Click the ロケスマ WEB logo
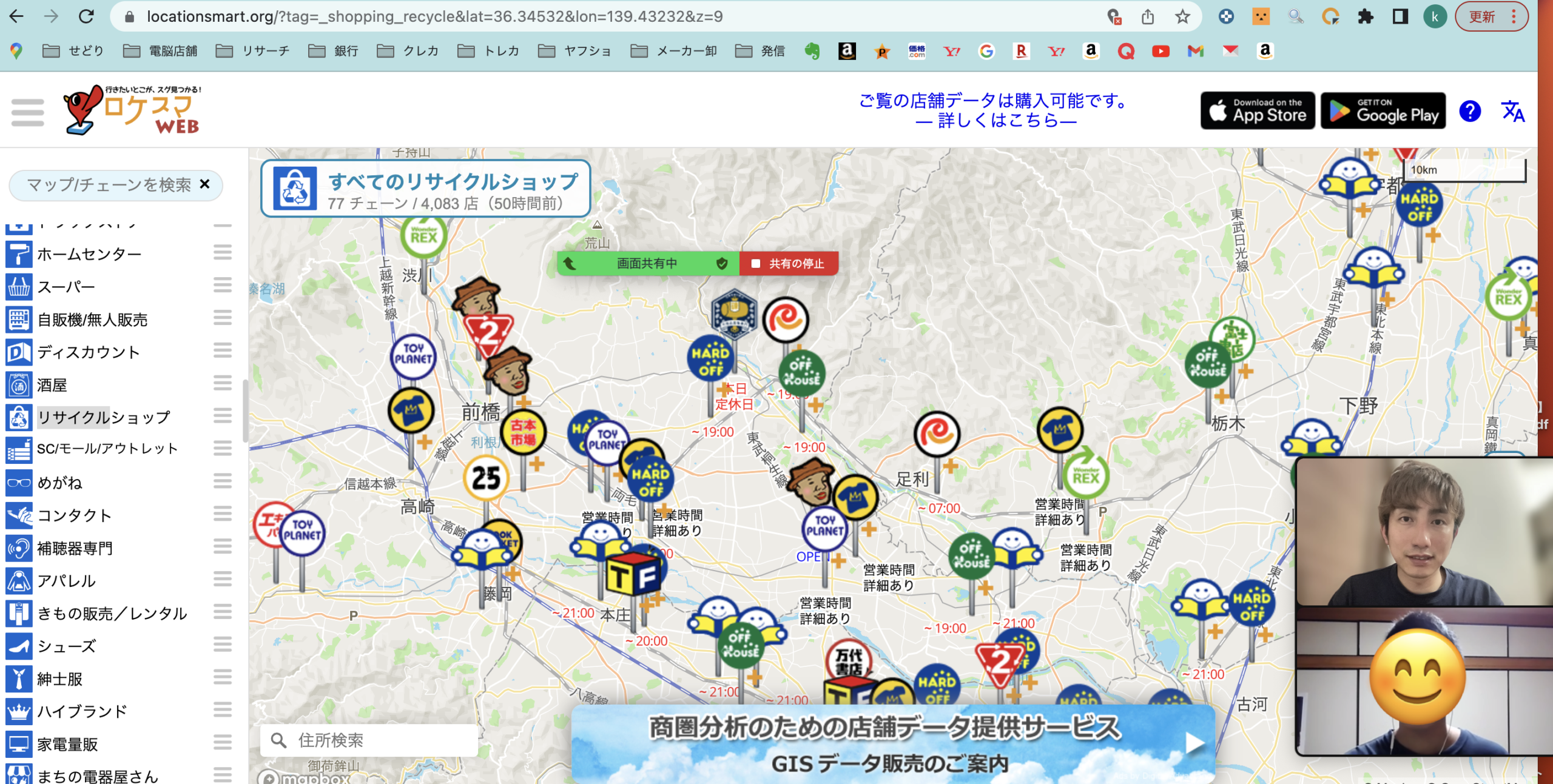 (133, 110)
